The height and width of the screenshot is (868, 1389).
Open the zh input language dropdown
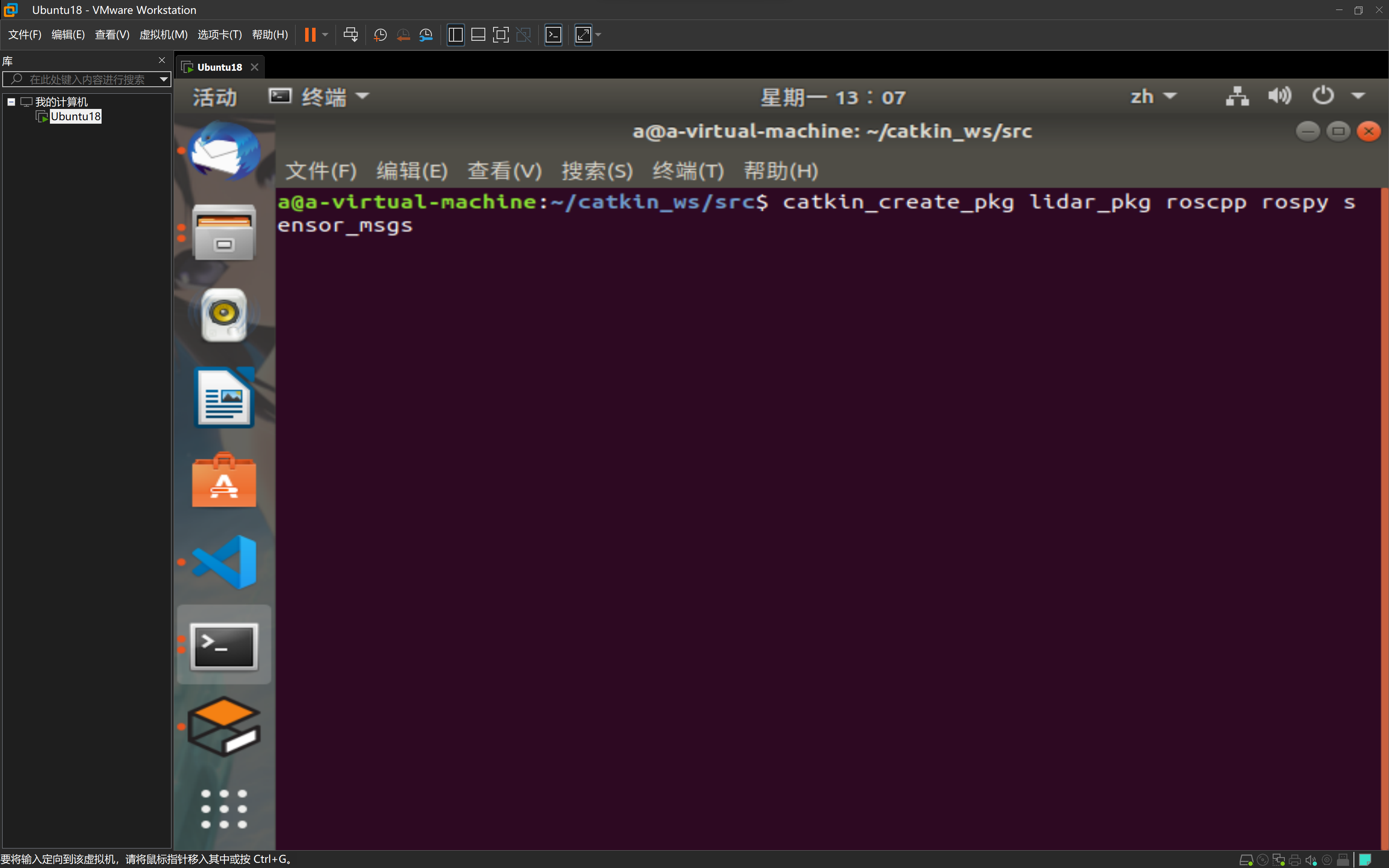pyautogui.click(x=1153, y=96)
